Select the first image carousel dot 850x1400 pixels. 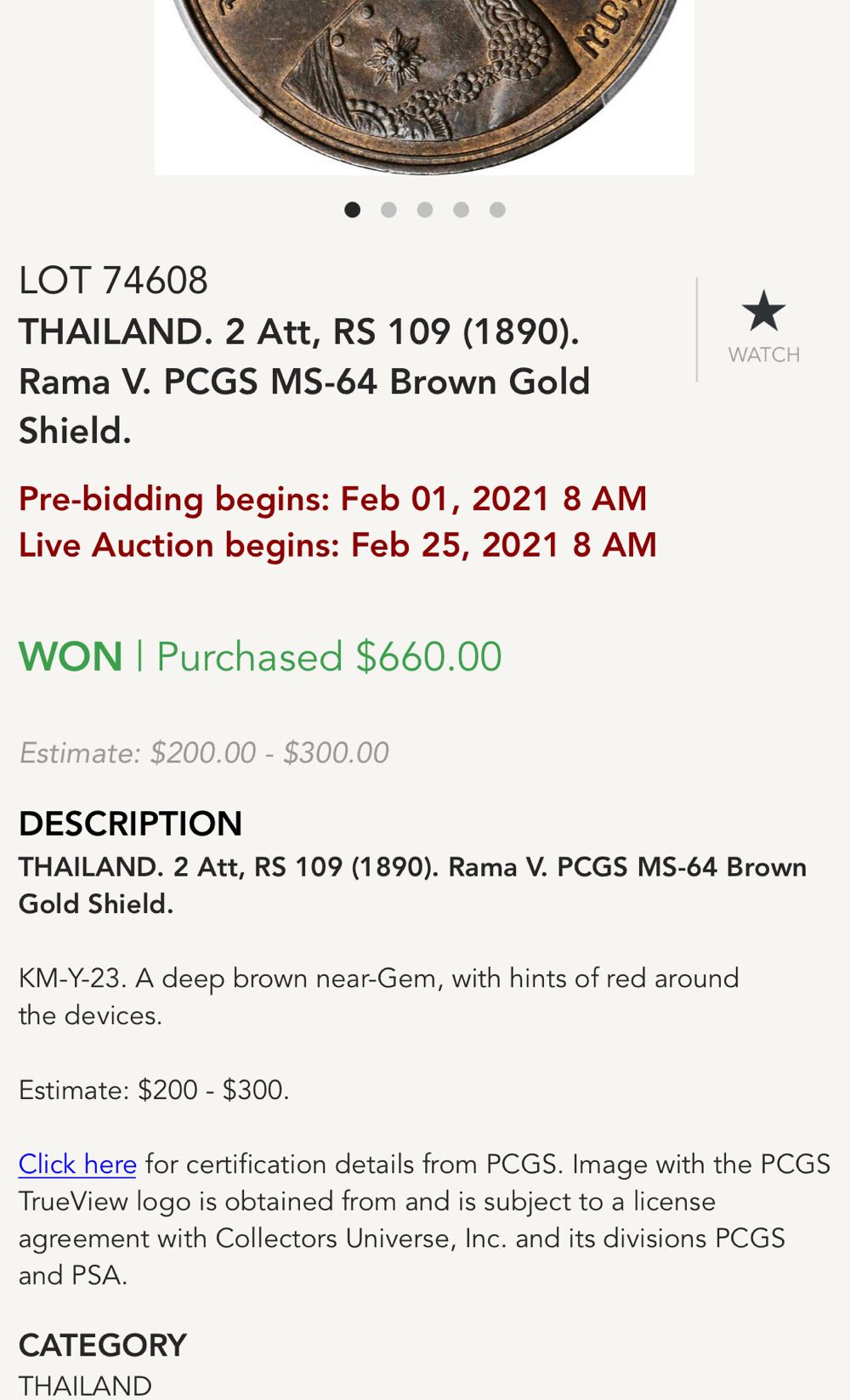click(352, 210)
